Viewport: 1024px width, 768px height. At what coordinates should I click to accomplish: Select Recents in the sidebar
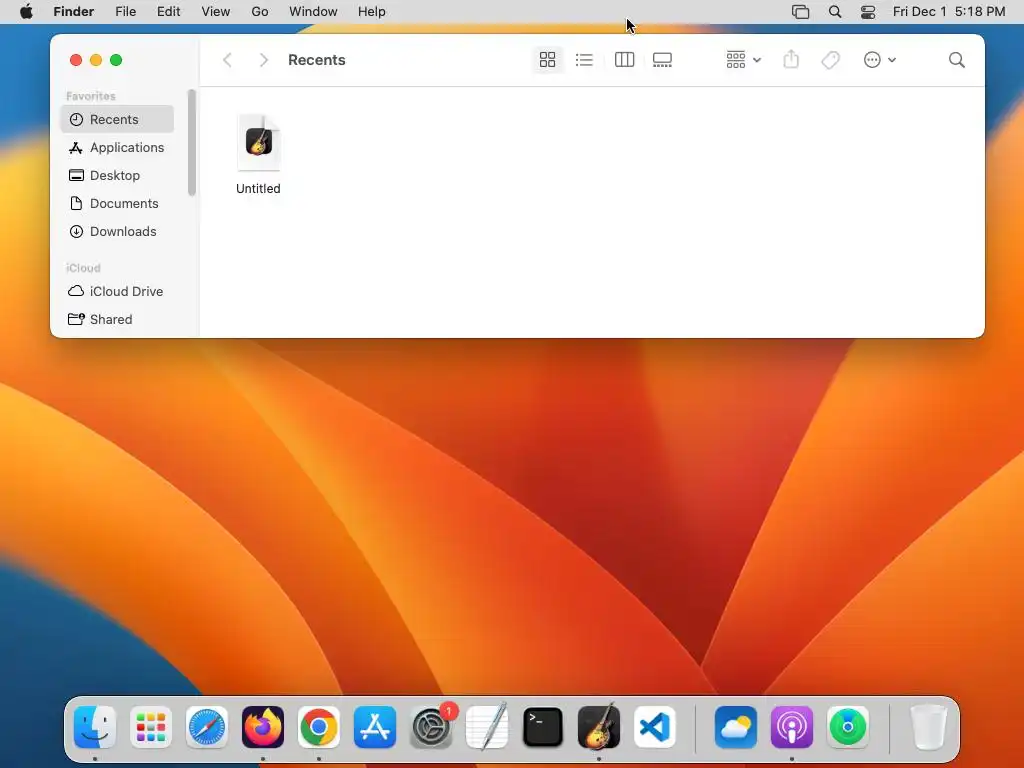[118, 120]
